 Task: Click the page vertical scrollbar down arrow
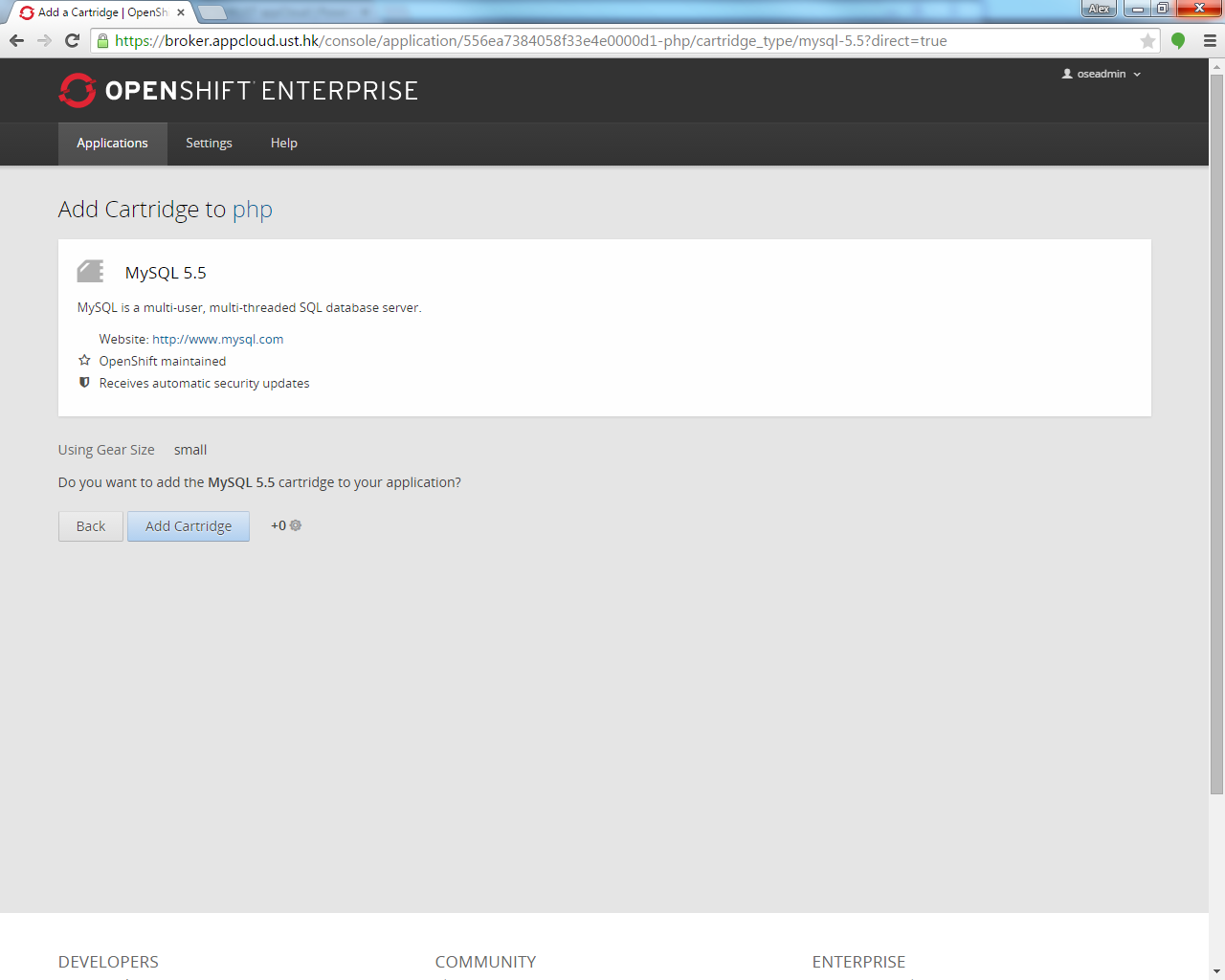[x=1216, y=971]
